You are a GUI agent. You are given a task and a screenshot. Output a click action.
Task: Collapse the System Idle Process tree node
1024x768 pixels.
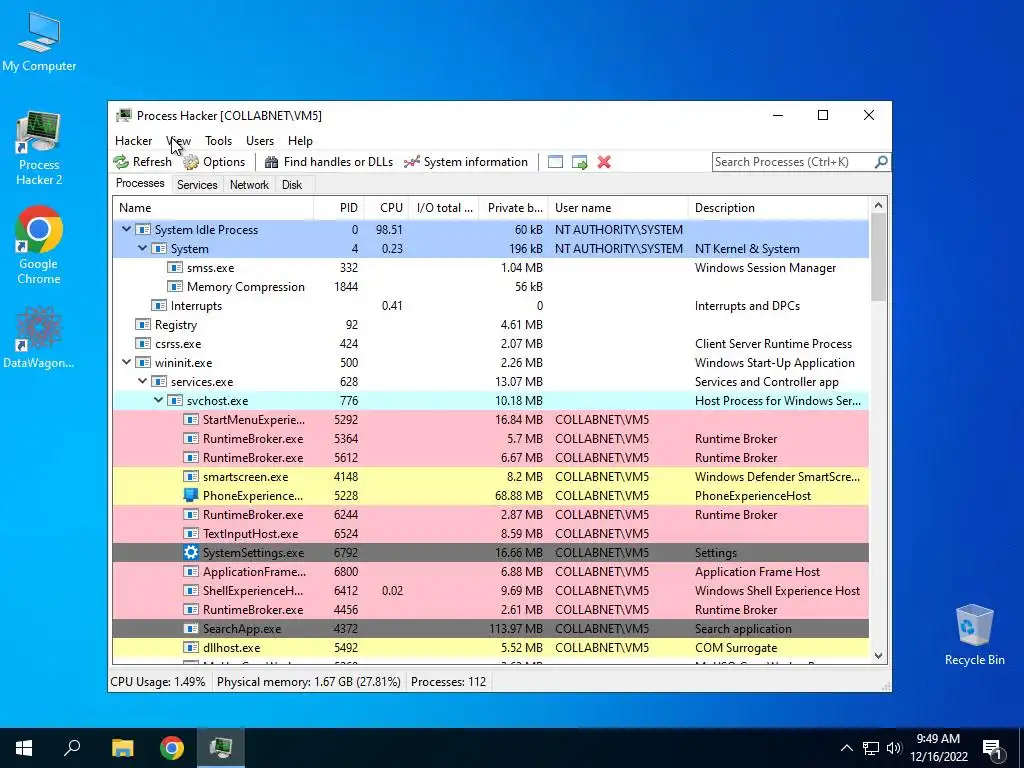(x=126, y=229)
